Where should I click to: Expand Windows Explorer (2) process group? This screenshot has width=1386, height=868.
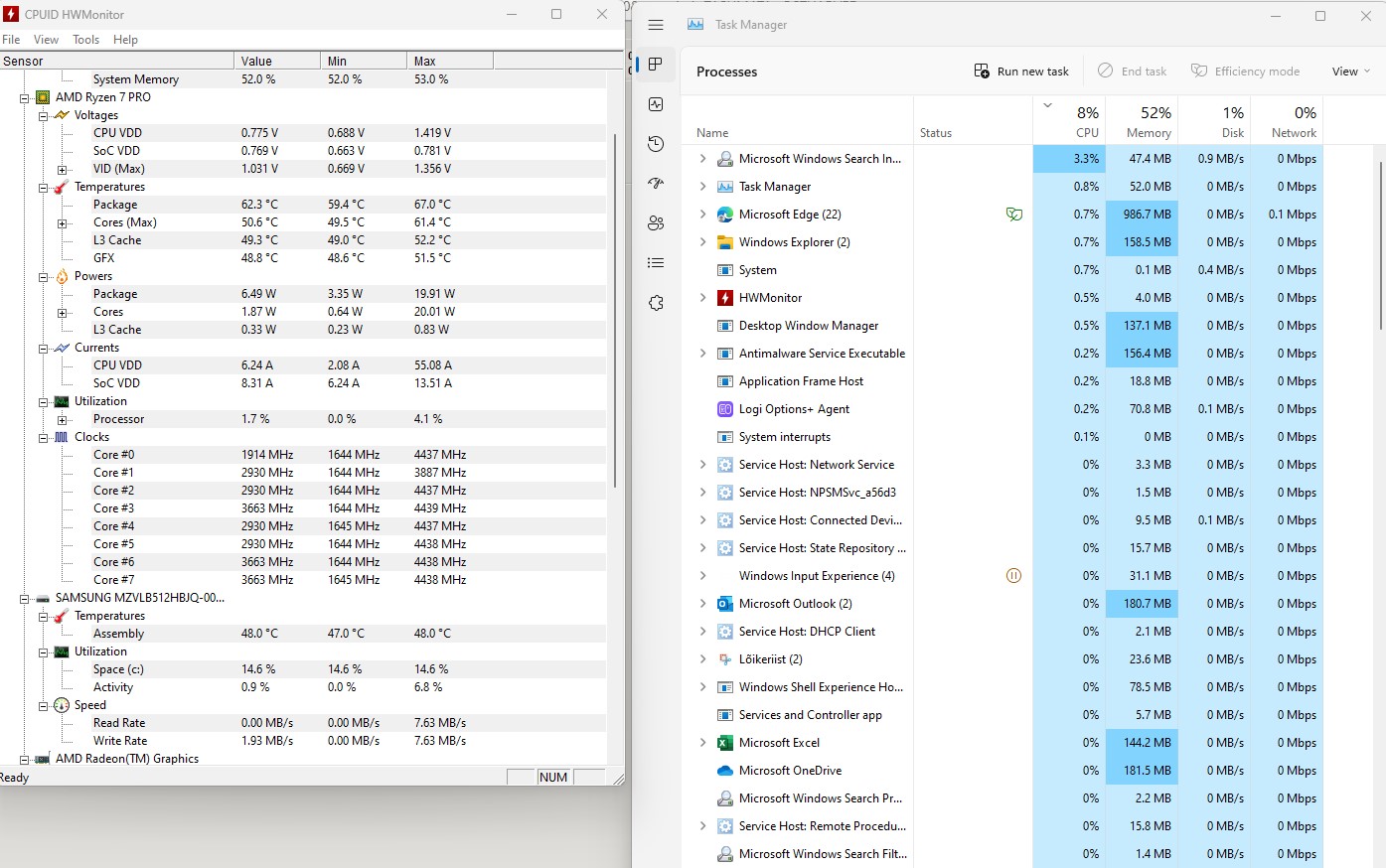(702, 242)
